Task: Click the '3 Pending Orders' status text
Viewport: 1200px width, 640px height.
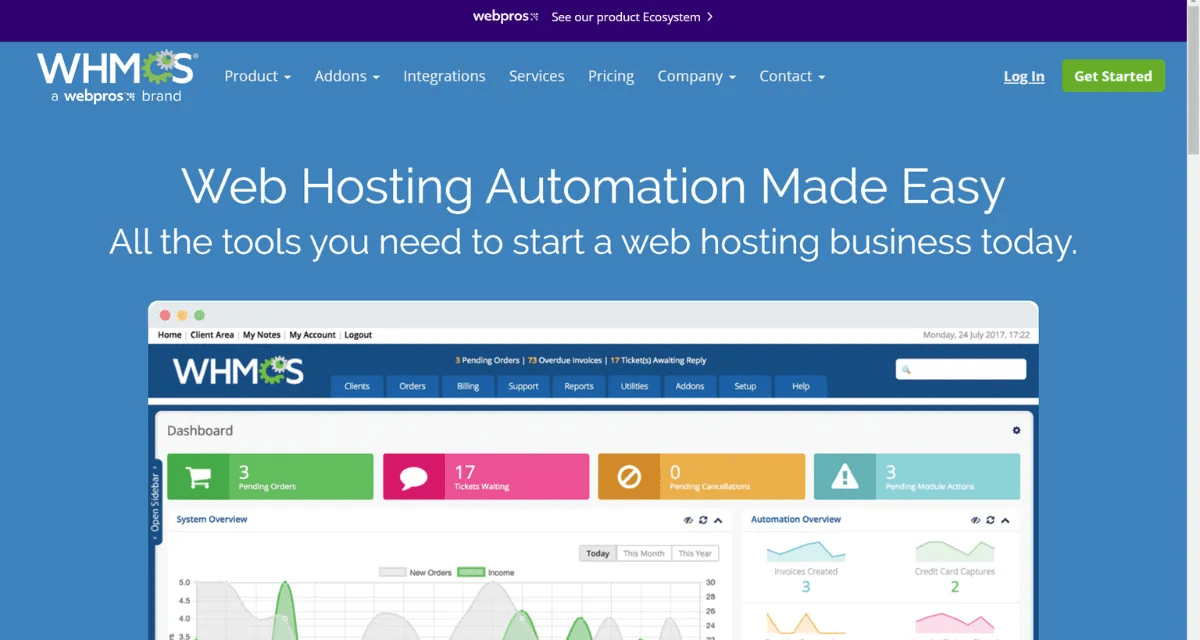Action: [487, 360]
